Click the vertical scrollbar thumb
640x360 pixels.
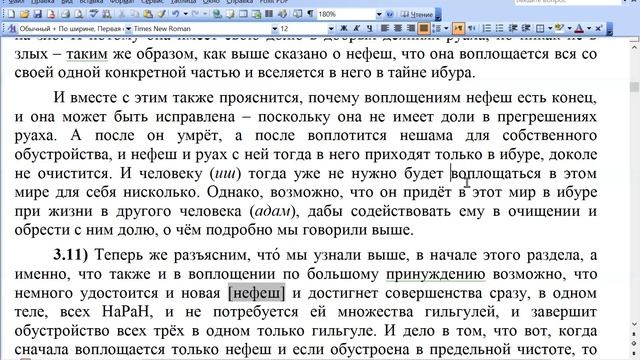pyautogui.click(x=634, y=87)
